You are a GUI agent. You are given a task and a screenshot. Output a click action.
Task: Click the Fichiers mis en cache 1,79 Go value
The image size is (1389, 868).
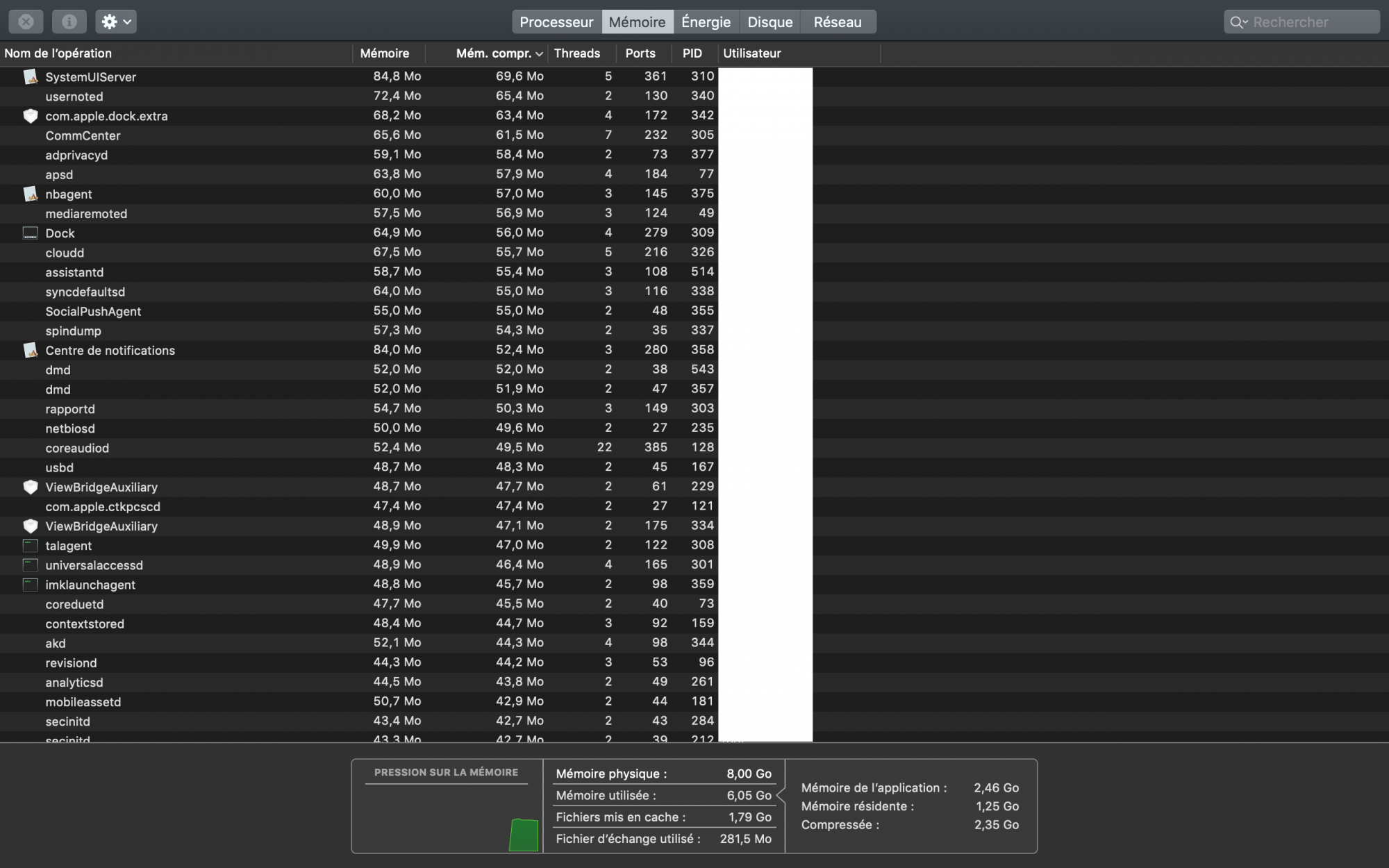[x=749, y=817]
